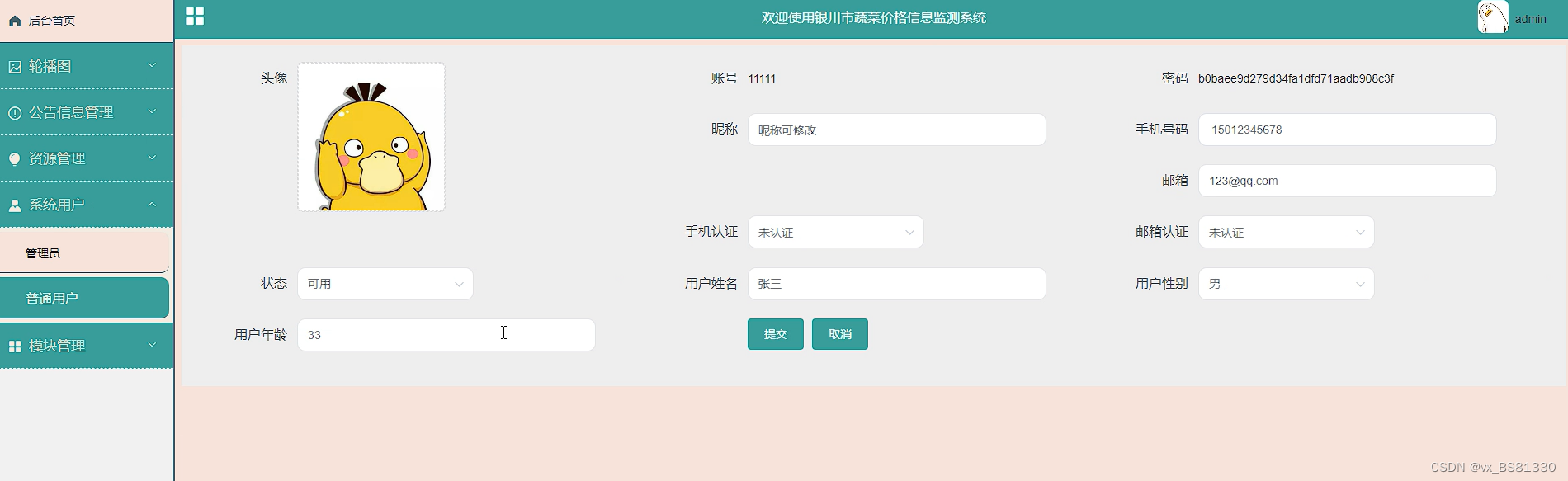This screenshot has width=1568, height=481.
Task: Open the 用户性别 dropdown
Action: 1287,284
